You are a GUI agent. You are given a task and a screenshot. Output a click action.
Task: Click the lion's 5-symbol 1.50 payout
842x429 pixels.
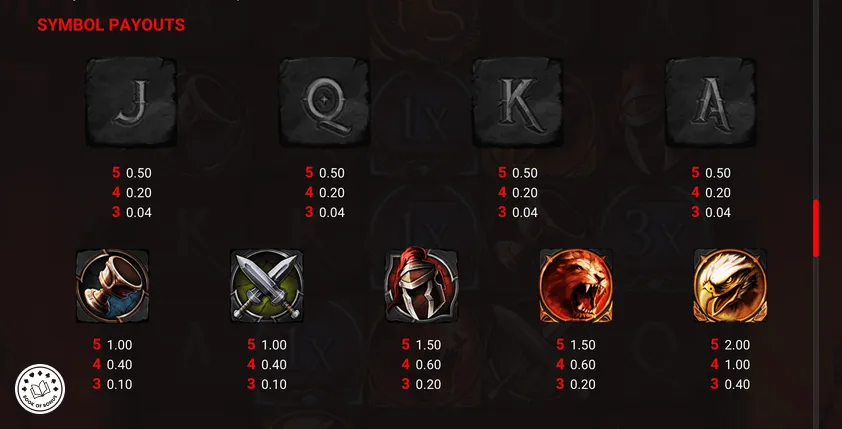pyautogui.click(x=583, y=345)
